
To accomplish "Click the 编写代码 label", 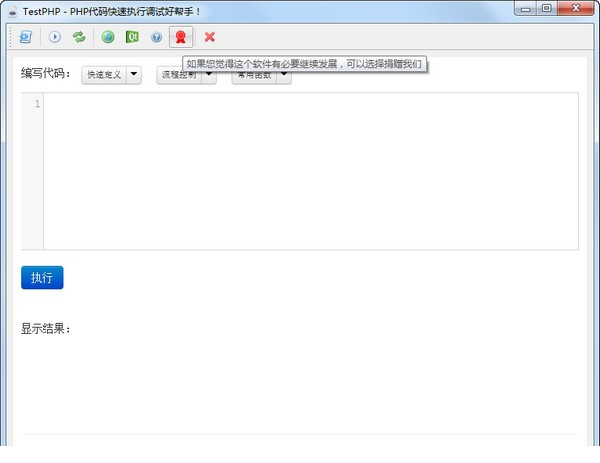I will [x=46, y=73].
